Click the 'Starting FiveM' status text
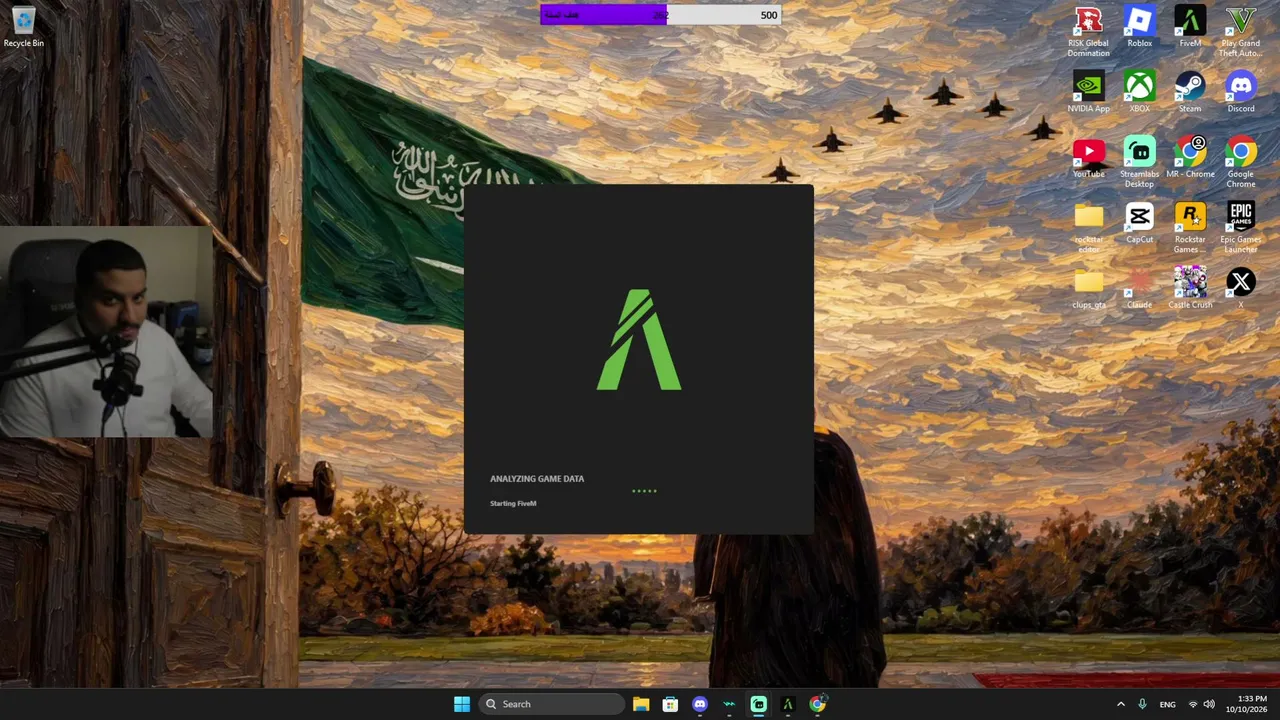The width and height of the screenshot is (1280, 720). 513,503
